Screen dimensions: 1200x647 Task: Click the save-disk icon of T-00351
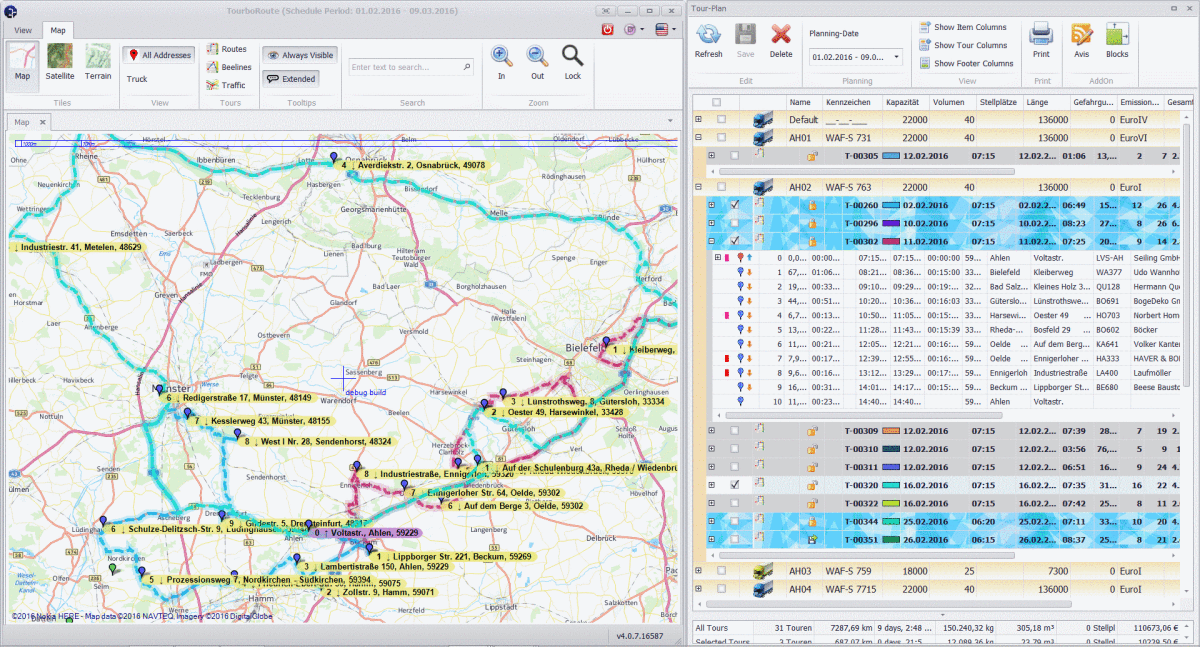[813, 539]
